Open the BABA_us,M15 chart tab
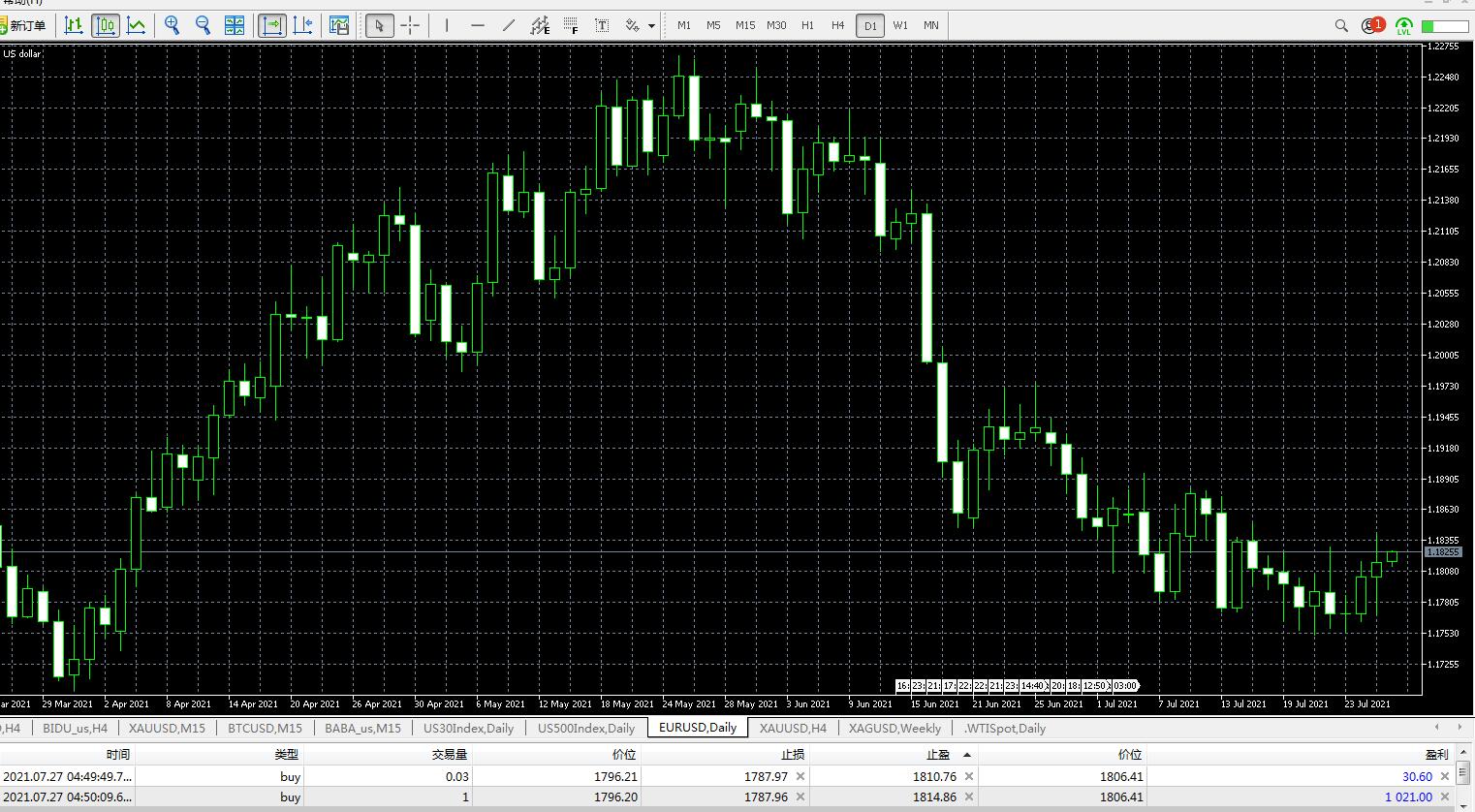 [362, 728]
